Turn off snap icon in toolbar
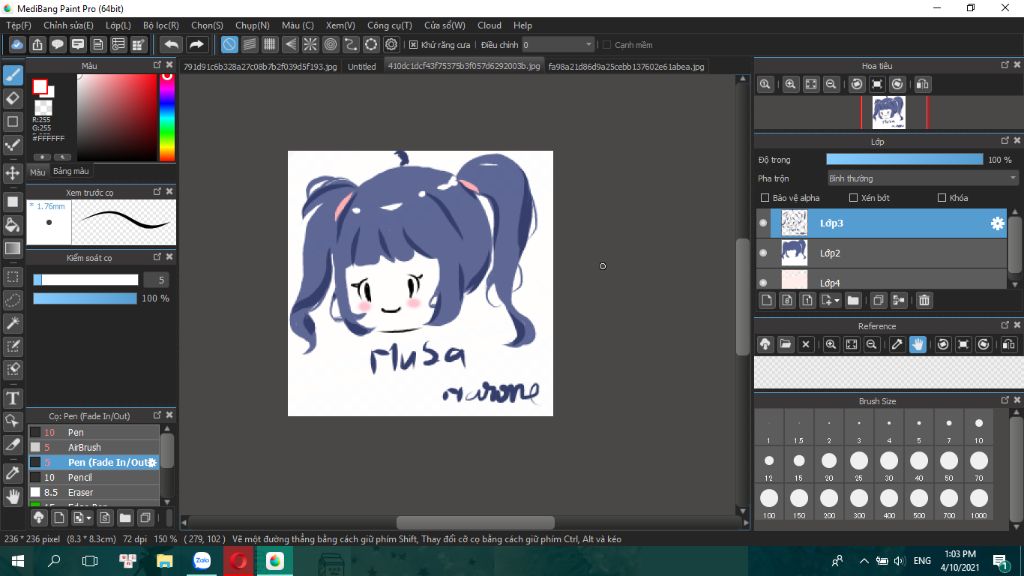This screenshot has width=1024, height=576. 229,44
